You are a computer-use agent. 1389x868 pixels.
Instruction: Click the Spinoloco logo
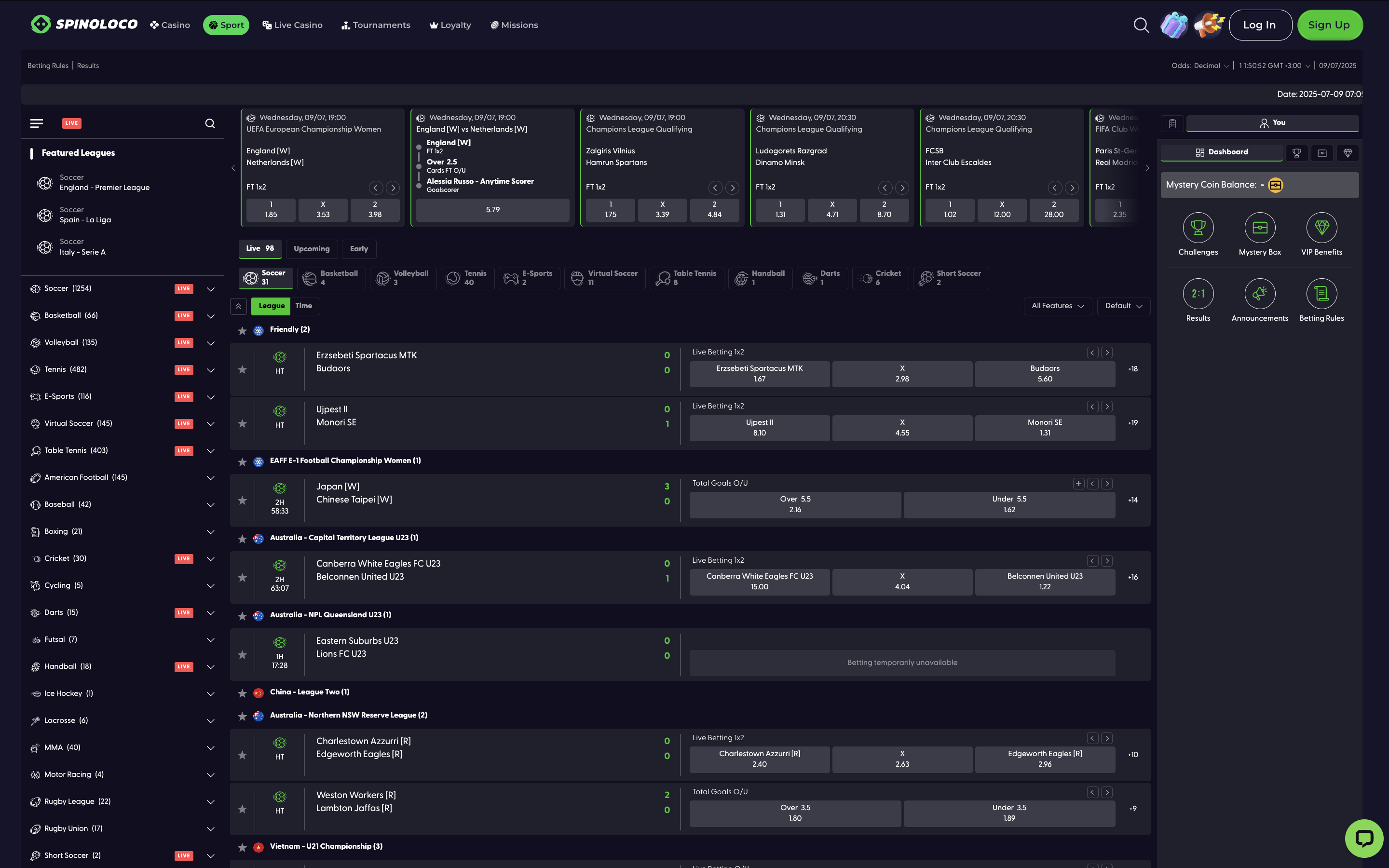click(x=84, y=24)
